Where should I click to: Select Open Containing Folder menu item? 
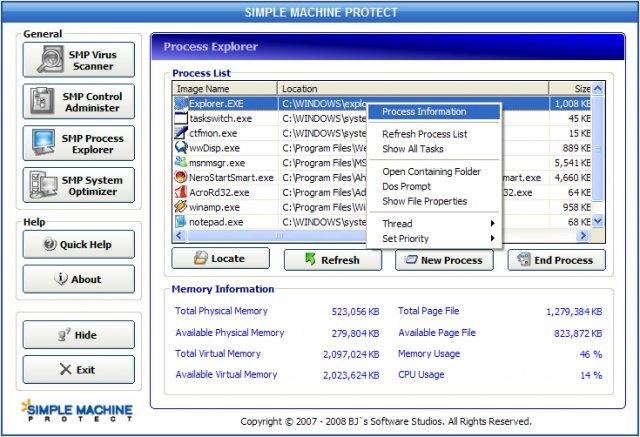pyautogui.click(x=434, y=172)
